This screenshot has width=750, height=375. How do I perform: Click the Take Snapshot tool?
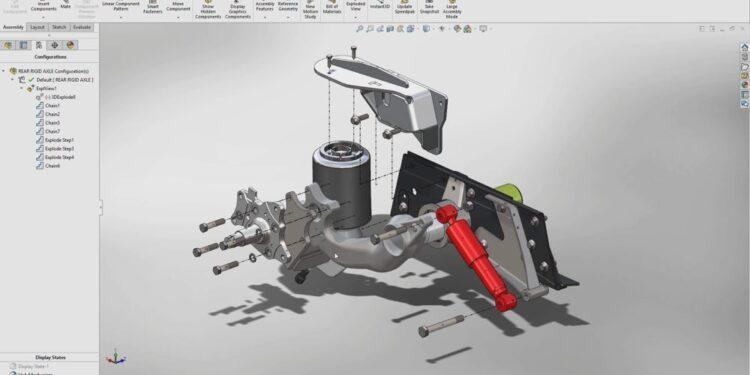(430, 7)
